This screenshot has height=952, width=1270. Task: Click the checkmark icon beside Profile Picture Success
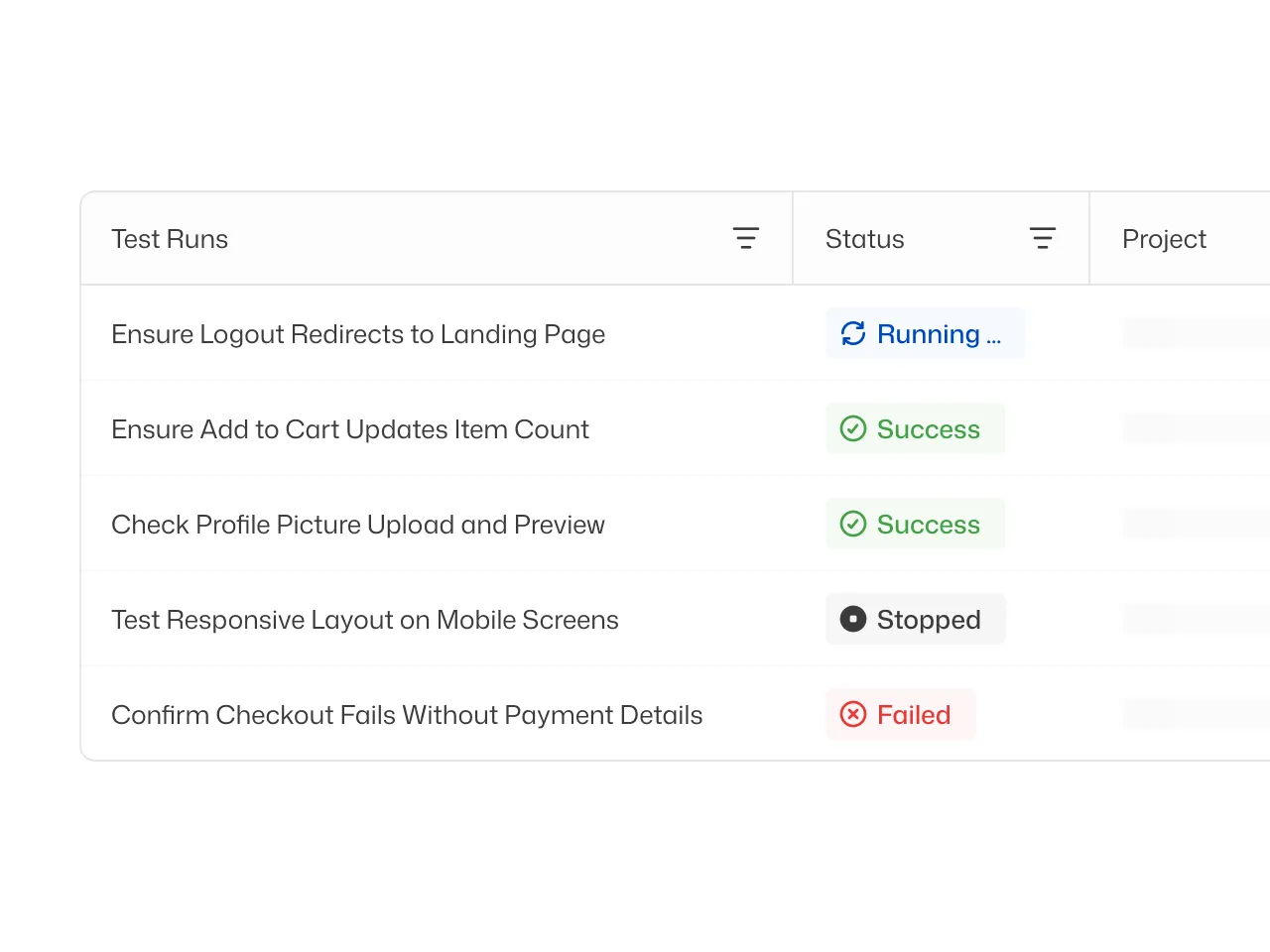[x=853, y=524]
